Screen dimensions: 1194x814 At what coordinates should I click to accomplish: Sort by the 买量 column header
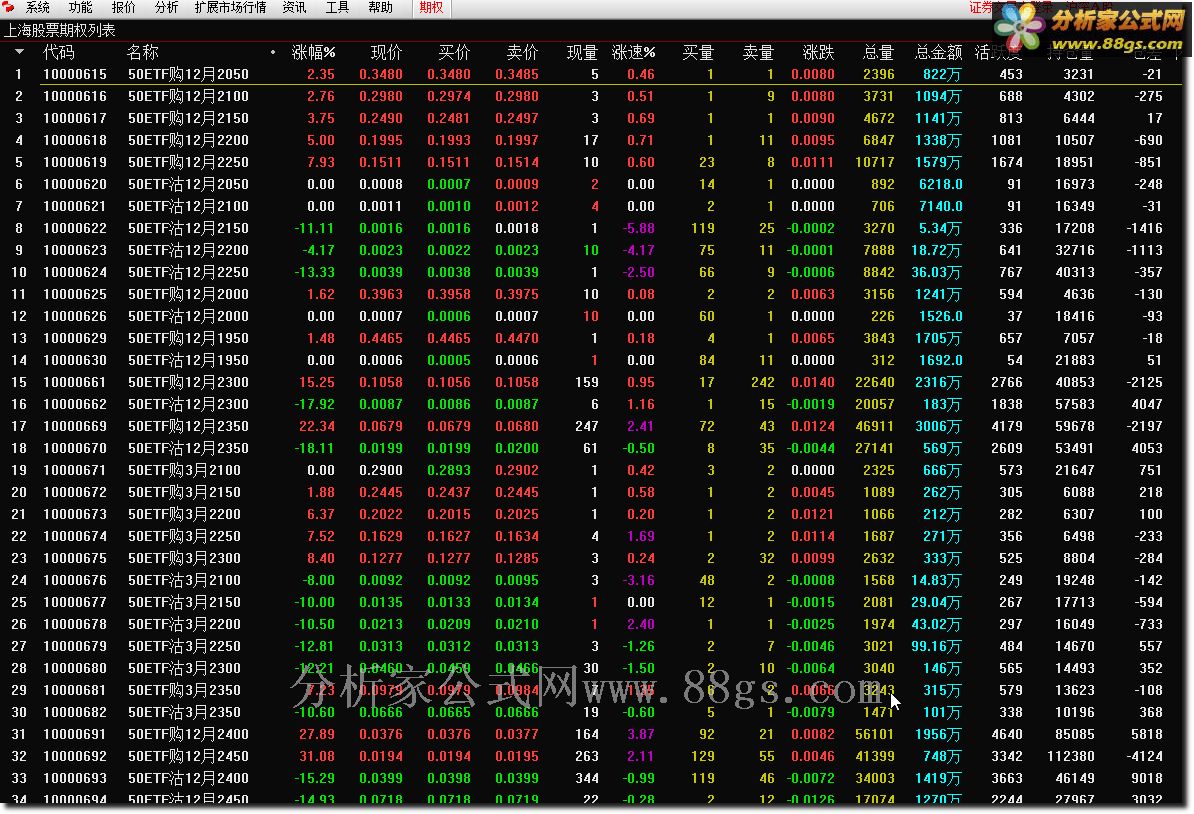(698, 52)
